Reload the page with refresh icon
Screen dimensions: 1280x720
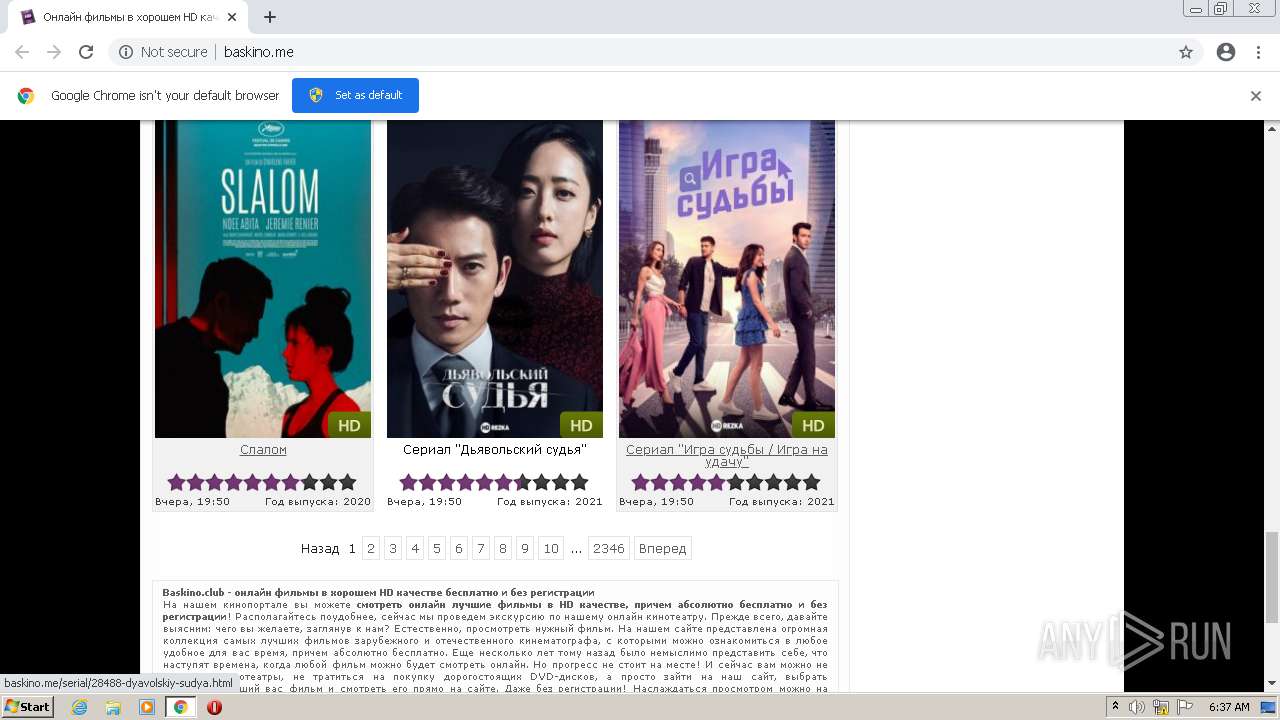86,52
